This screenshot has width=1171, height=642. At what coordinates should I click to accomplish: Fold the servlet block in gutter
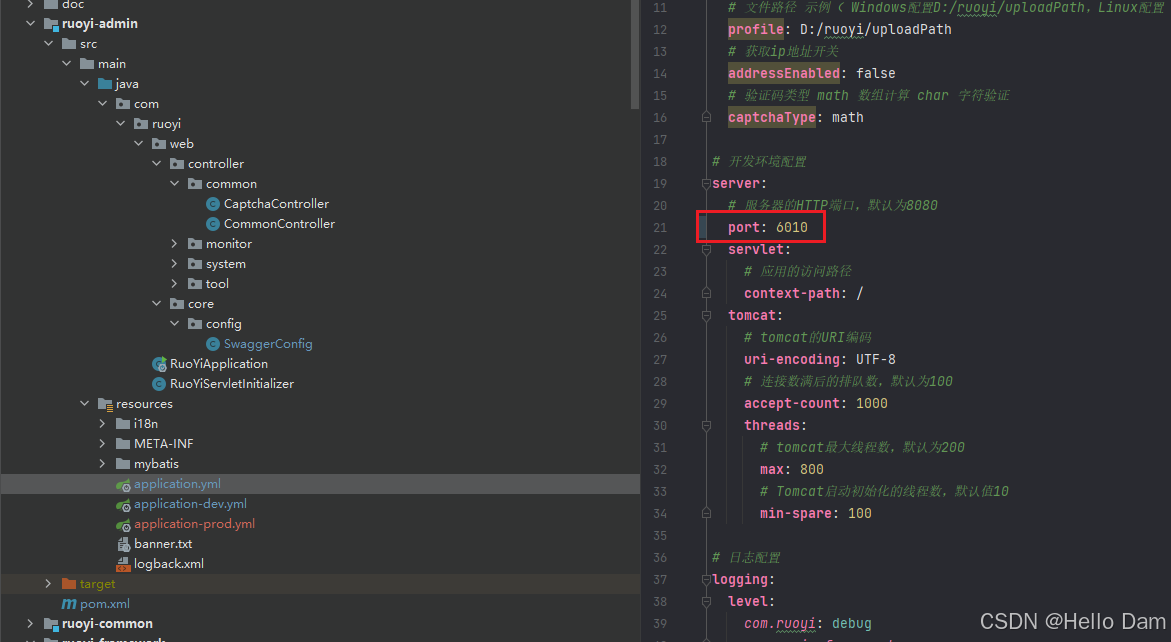click(706, 249)
